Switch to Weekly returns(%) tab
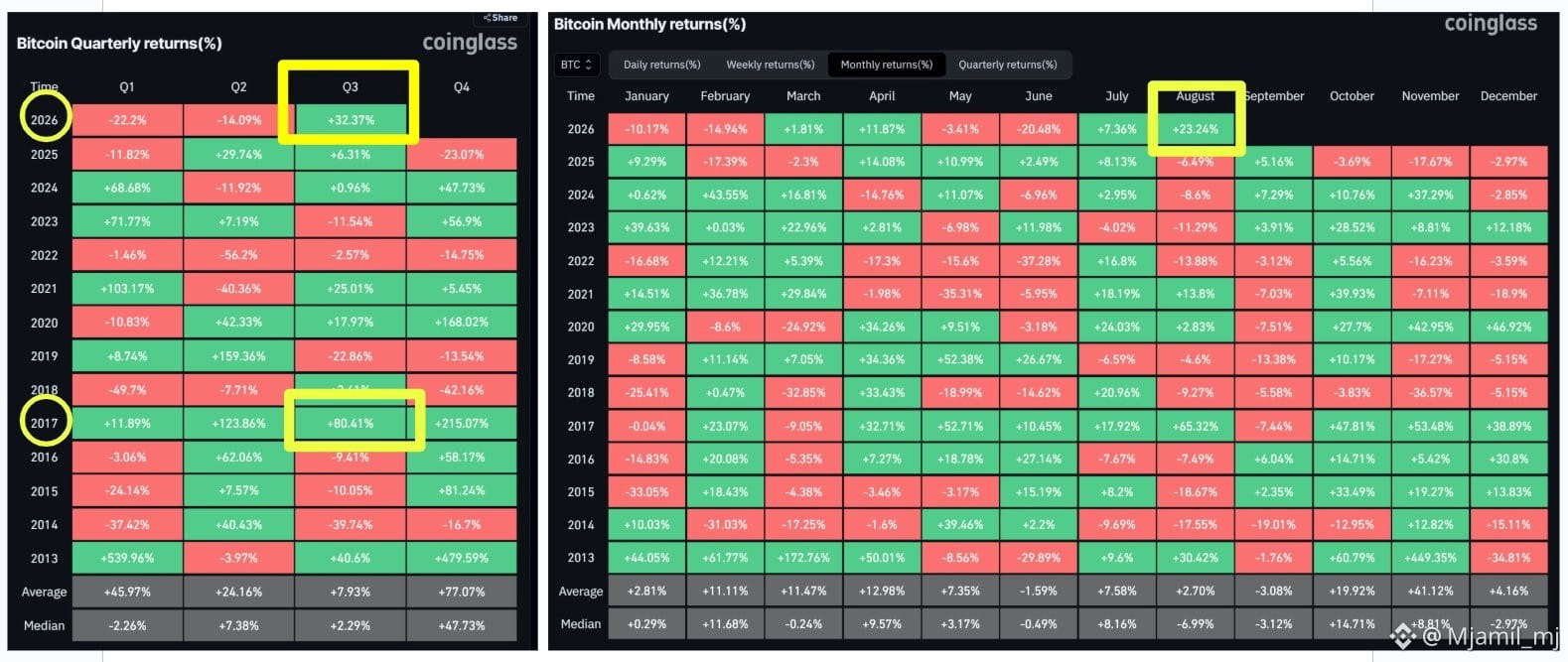 (770, 65)
